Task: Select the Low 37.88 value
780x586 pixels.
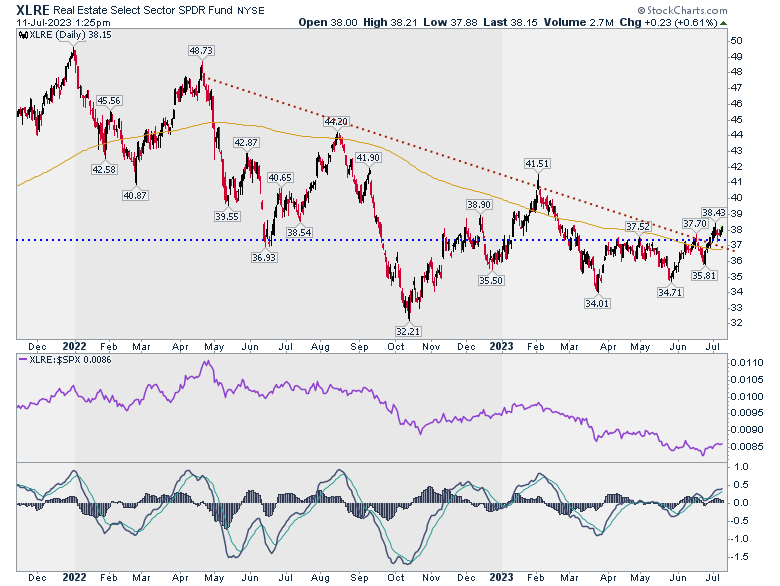Action: pos(450,22)
